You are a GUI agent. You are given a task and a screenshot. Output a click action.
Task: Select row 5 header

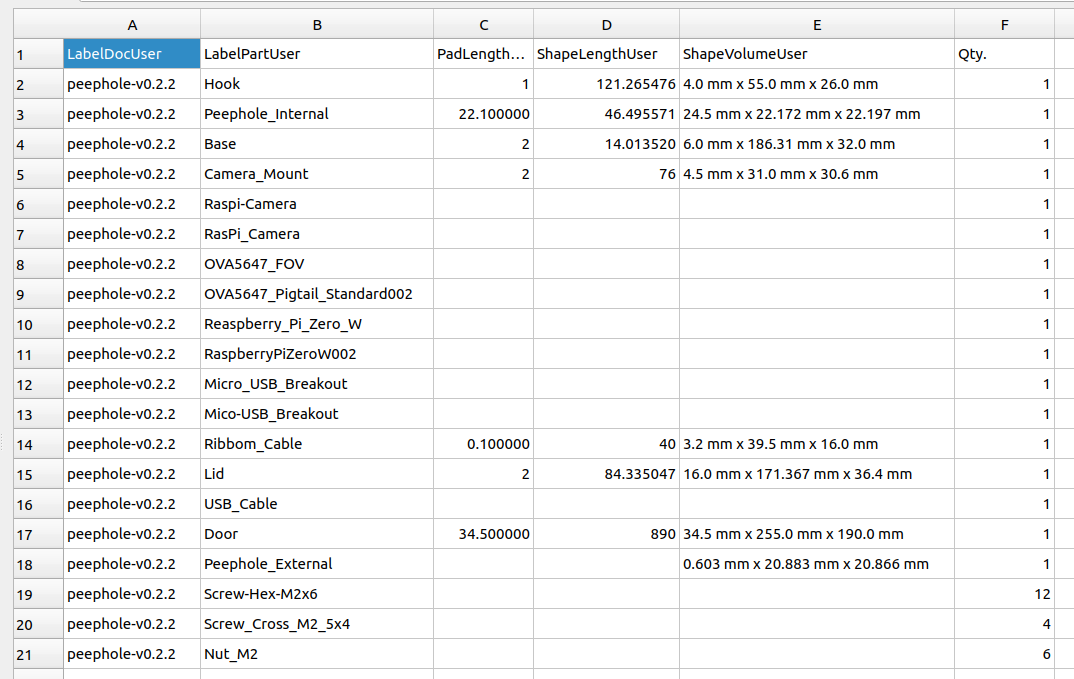click(38, 174)
